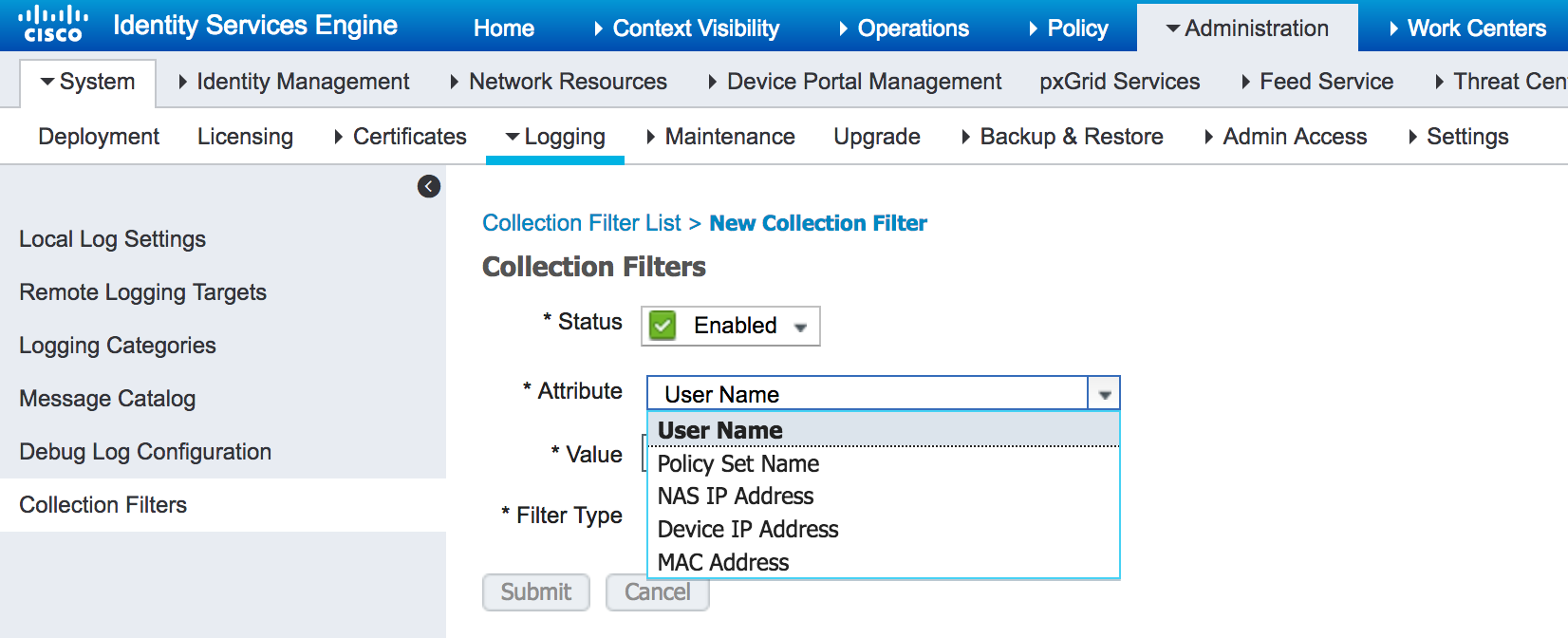1568x638 pixels.
Task: Collapse the left sidebar with arrow icon
Action: [429, 186]
